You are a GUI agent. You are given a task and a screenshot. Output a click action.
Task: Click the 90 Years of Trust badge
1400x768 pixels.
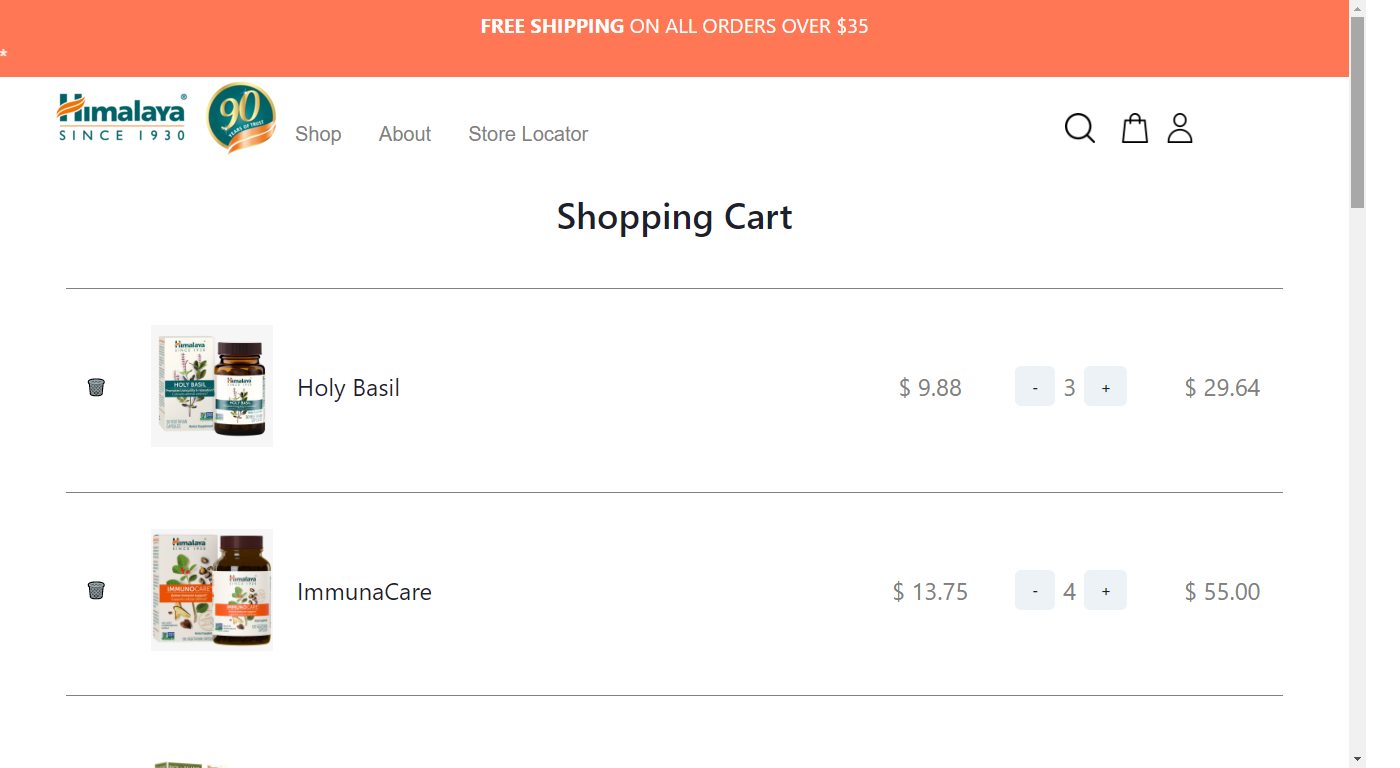point(241,118)
